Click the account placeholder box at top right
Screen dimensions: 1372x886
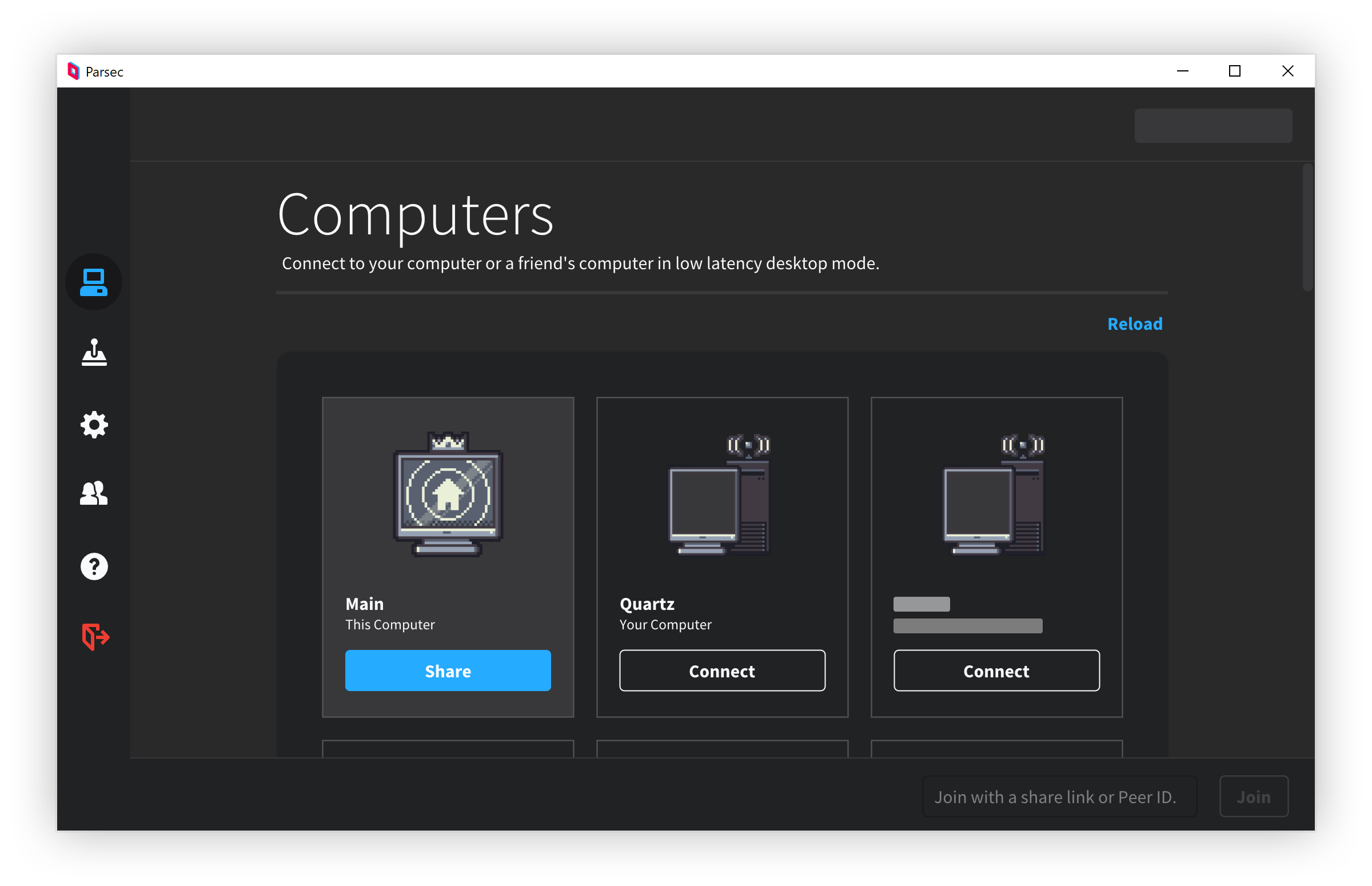click(x=1213, y=125)
